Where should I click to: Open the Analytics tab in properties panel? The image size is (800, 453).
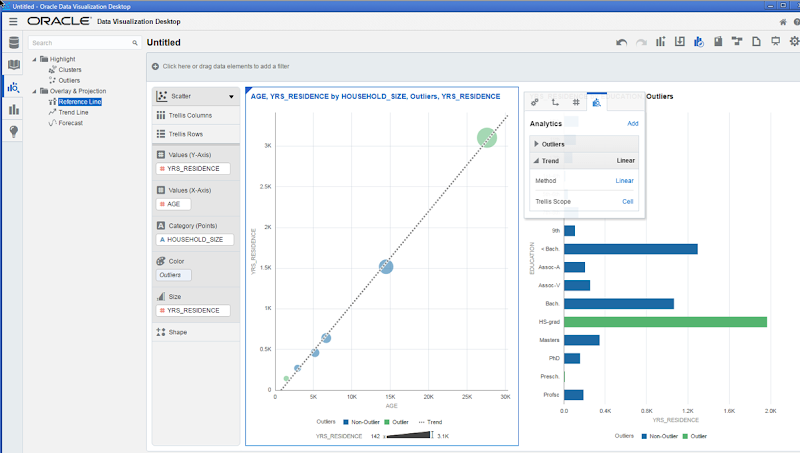coord(596,103)
